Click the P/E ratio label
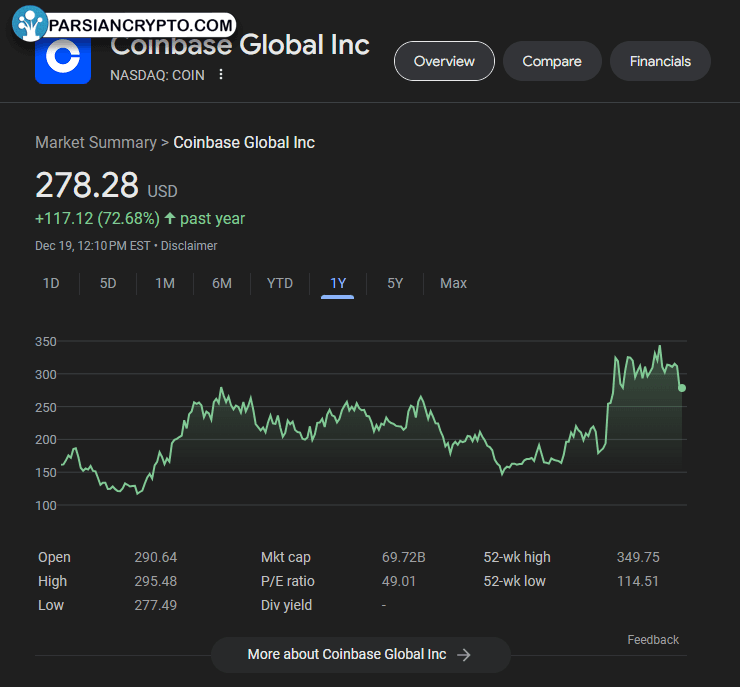This screenshot has height=687, width=740. 287,581
